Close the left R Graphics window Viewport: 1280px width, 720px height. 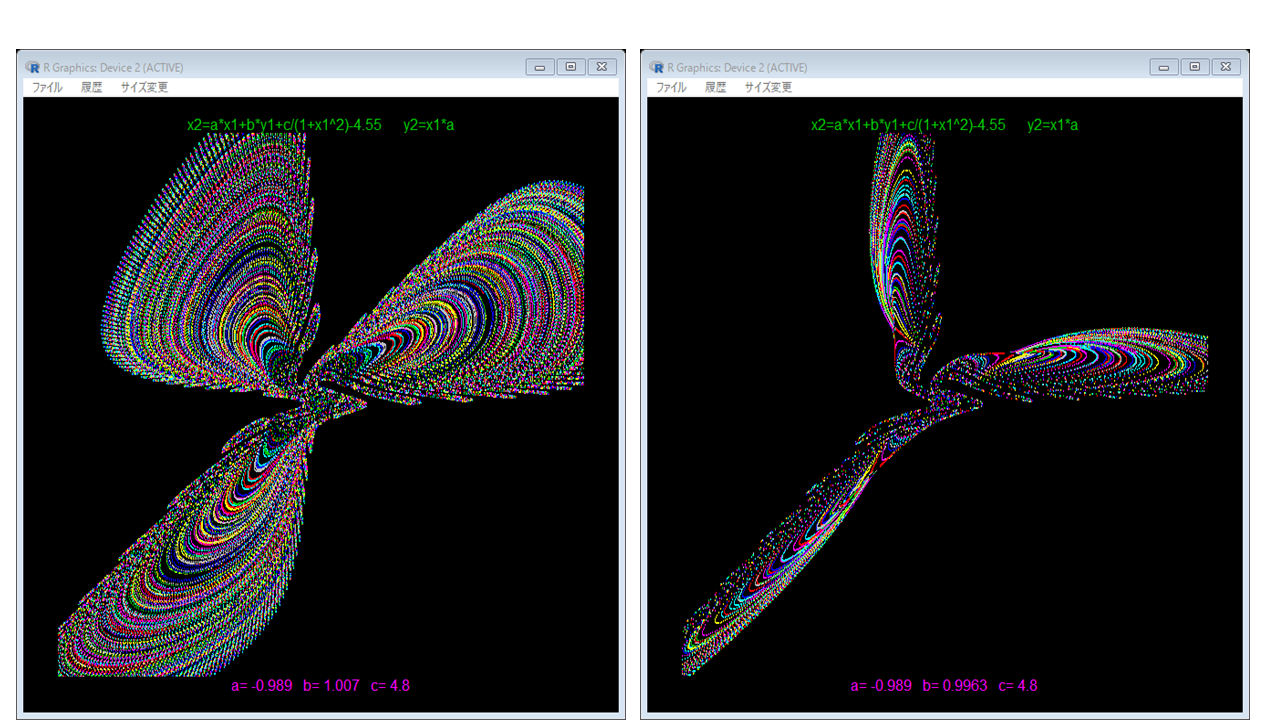point(602,67)
